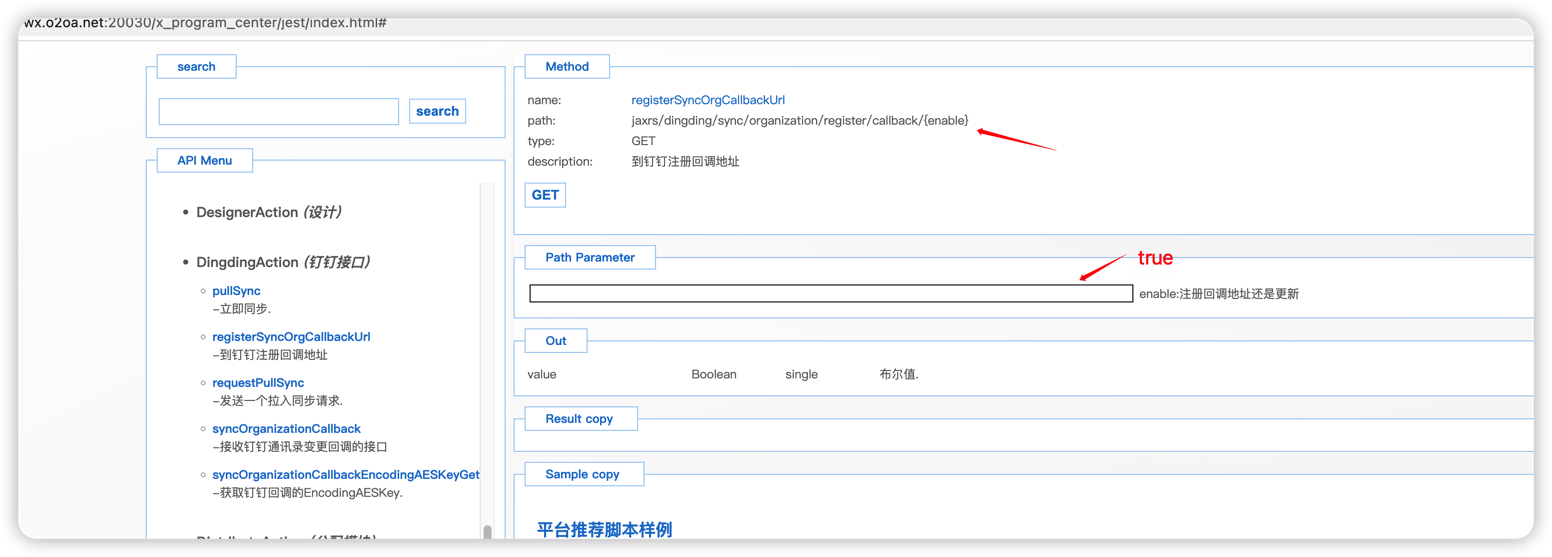The width and height of the screenshot is (1552, 557).
Task: Open syncOrganizationCallbackEncodingAESKeyGet link
Action: click(346, 475)
